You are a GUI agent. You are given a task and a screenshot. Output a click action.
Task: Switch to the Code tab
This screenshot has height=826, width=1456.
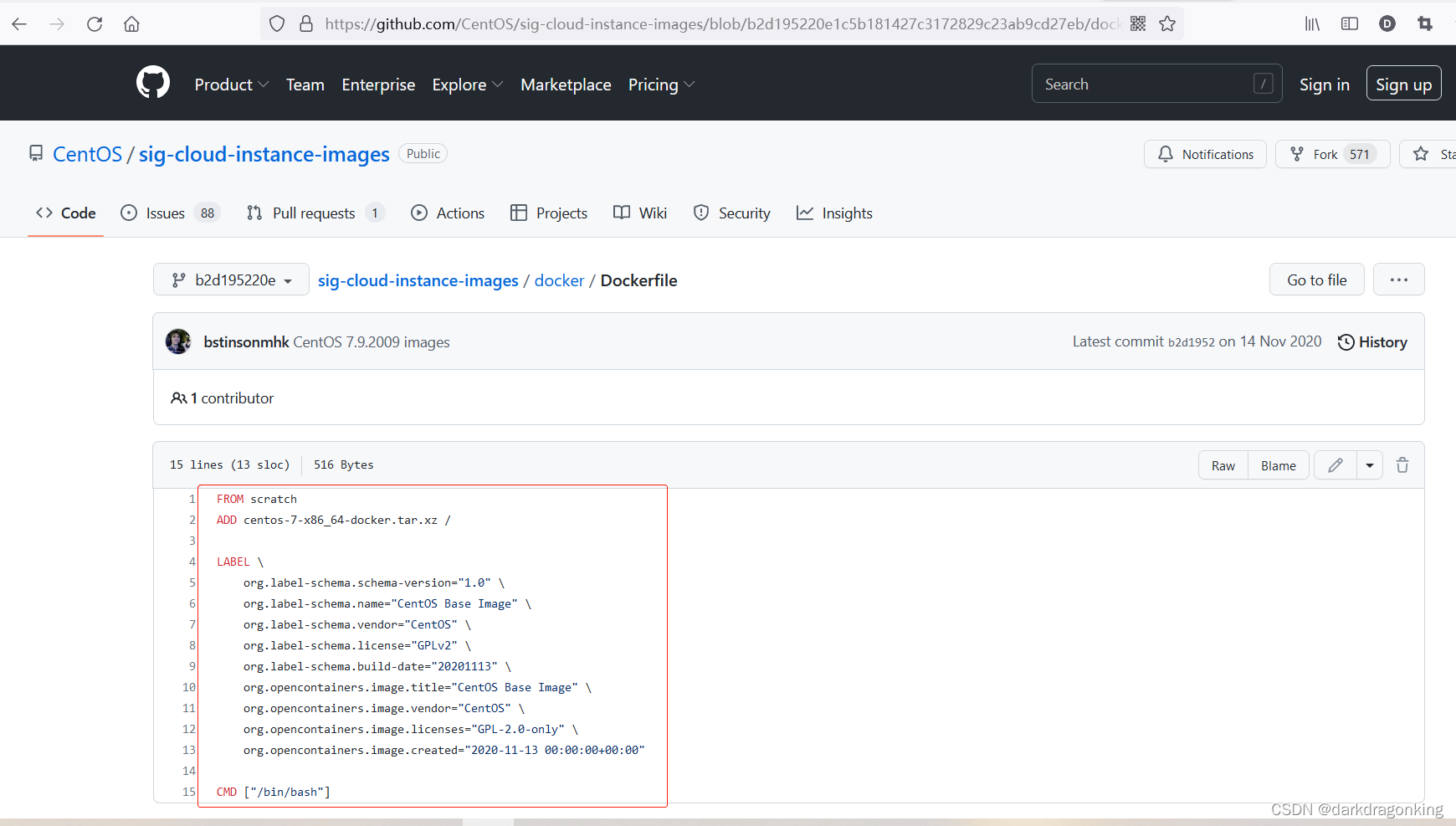pos(65,213)
